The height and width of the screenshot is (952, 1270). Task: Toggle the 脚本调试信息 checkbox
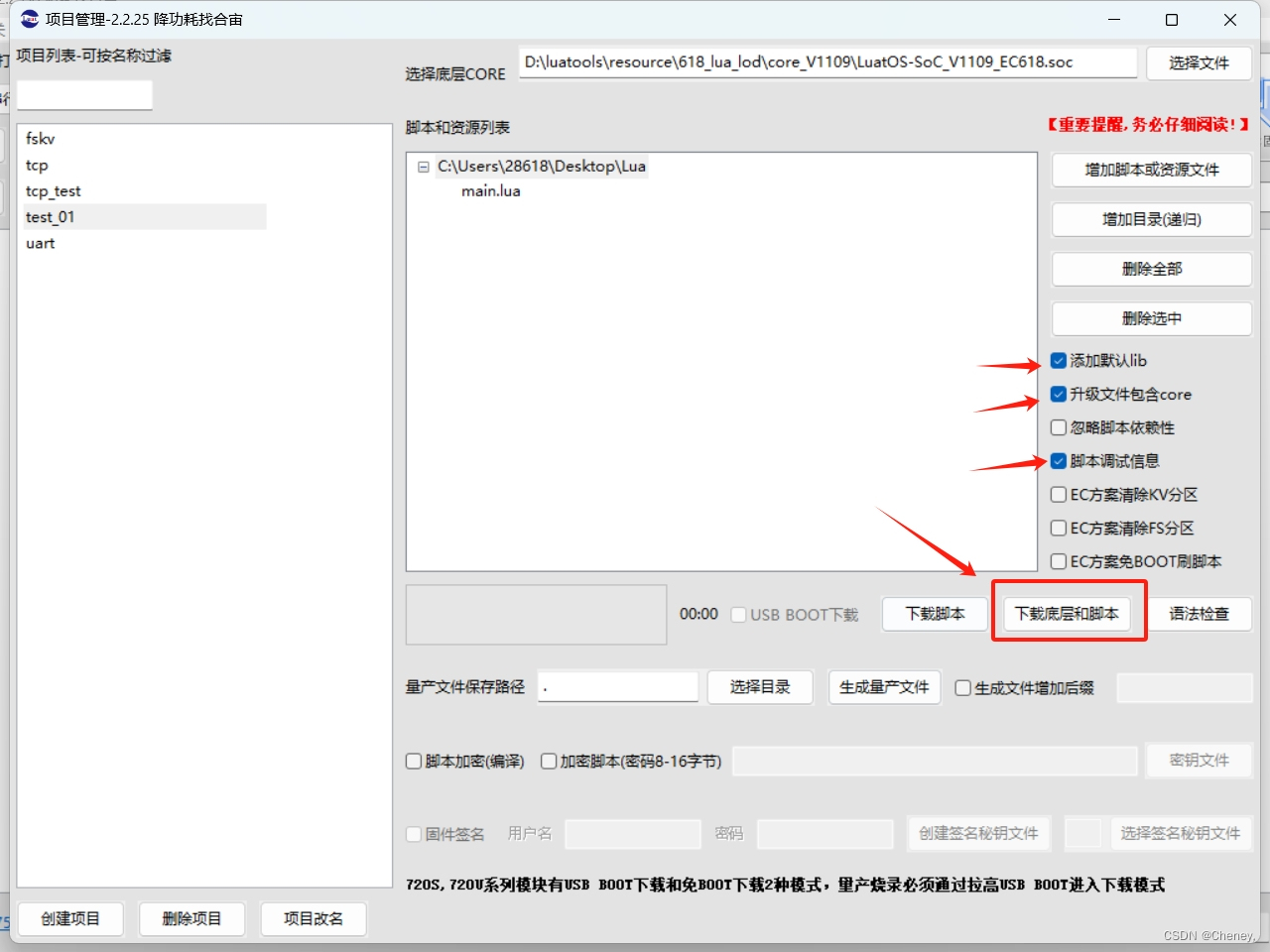pos(1059,461)
